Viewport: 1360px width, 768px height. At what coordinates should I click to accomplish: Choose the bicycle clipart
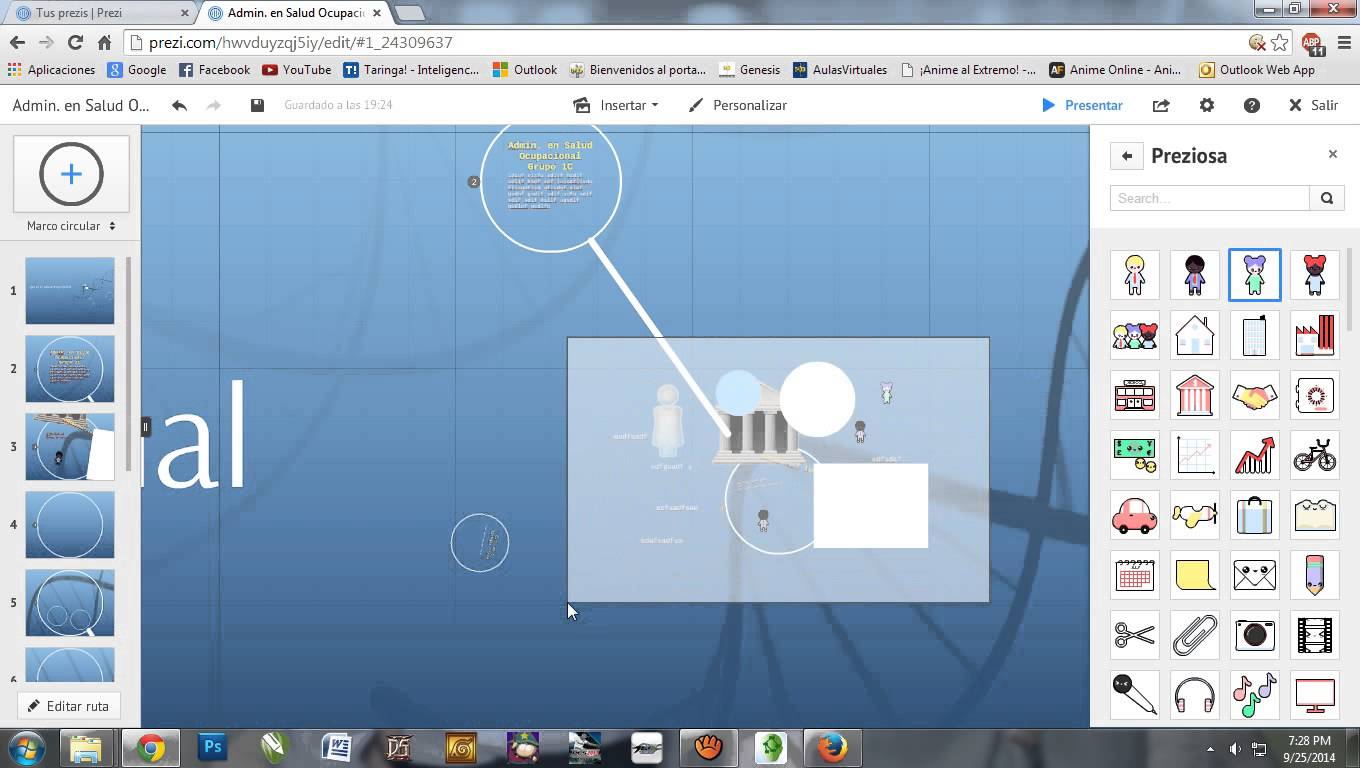click(1314, 455)
